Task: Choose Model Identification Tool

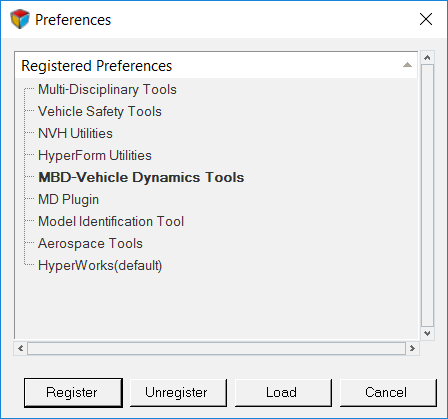Action: (x=111, y=221)
